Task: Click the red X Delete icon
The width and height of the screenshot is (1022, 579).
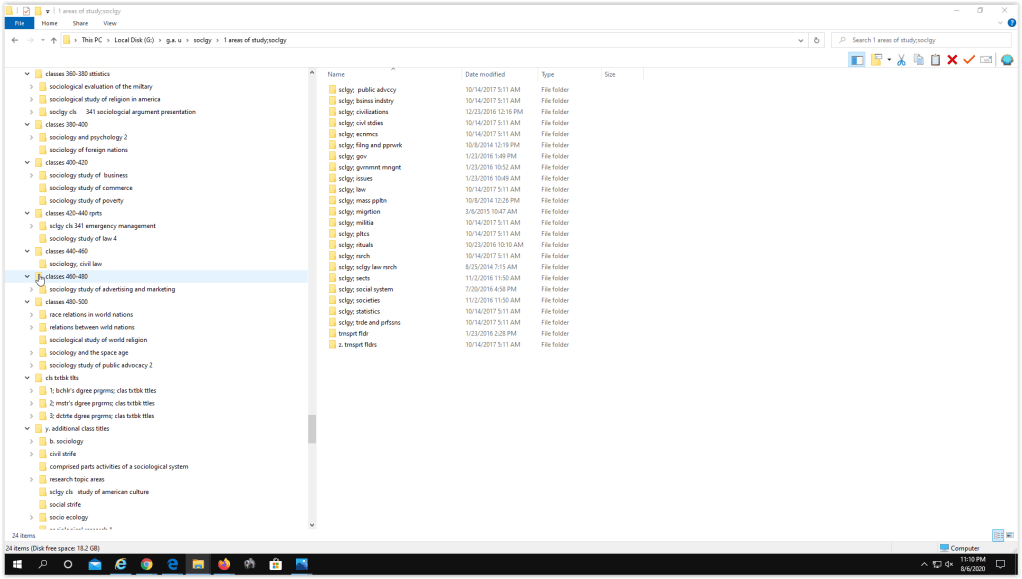Action: 952,60
